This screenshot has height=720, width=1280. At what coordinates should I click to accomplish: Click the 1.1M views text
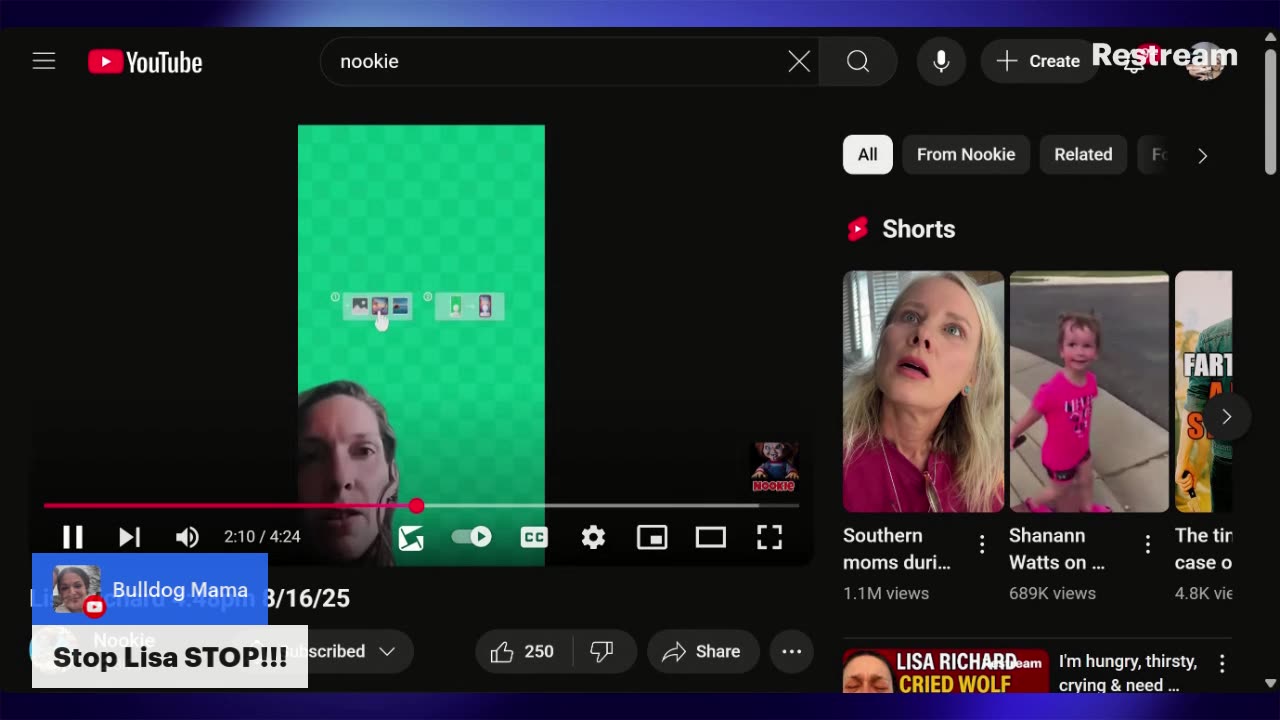click(x=886, y=594)
